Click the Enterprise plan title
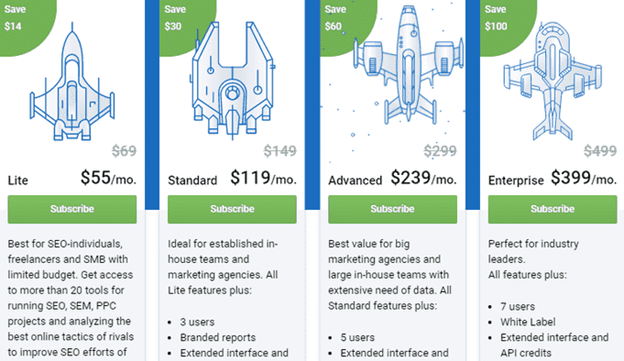This screenshot has width=624, height=361. point(516,181)
